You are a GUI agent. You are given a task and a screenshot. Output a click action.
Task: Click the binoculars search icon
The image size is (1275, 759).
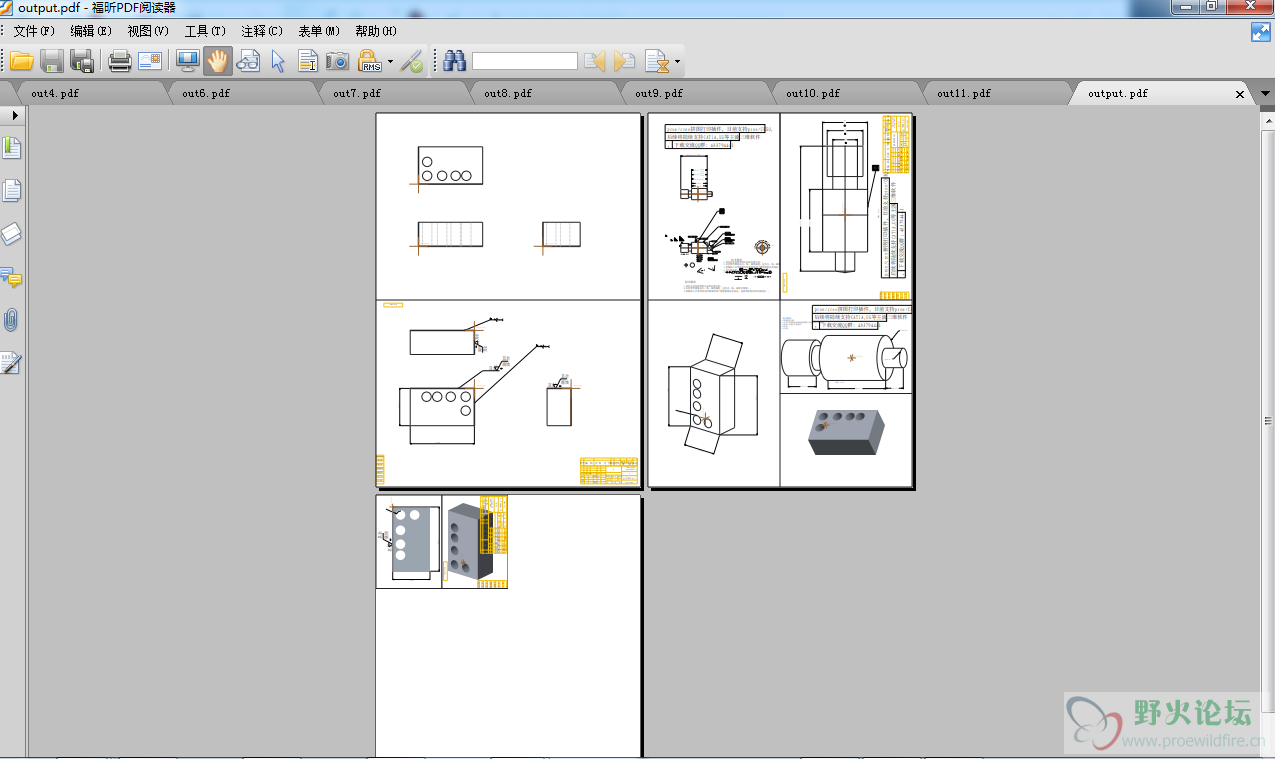(455, 61)
